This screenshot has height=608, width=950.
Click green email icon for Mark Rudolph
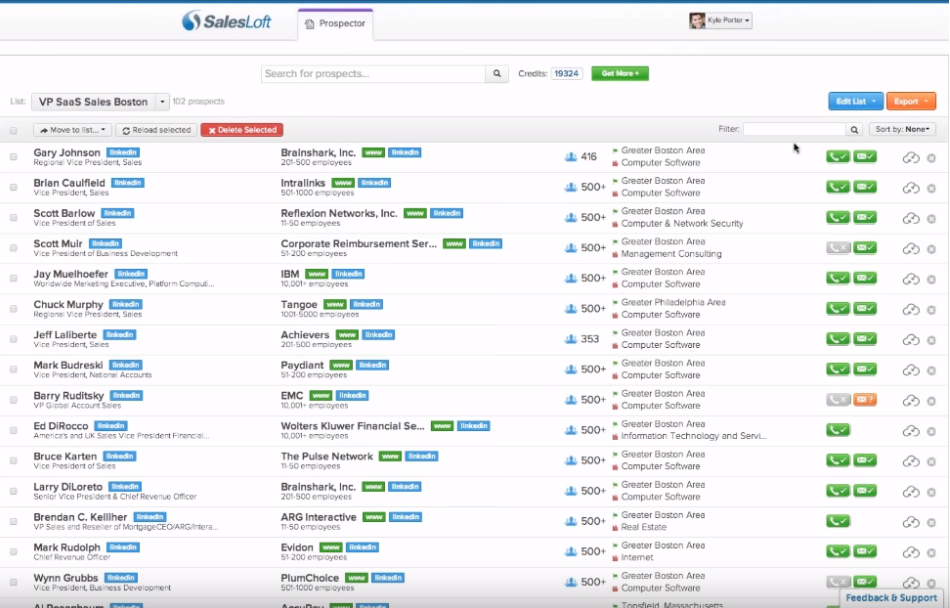click(x=865, y=551)
